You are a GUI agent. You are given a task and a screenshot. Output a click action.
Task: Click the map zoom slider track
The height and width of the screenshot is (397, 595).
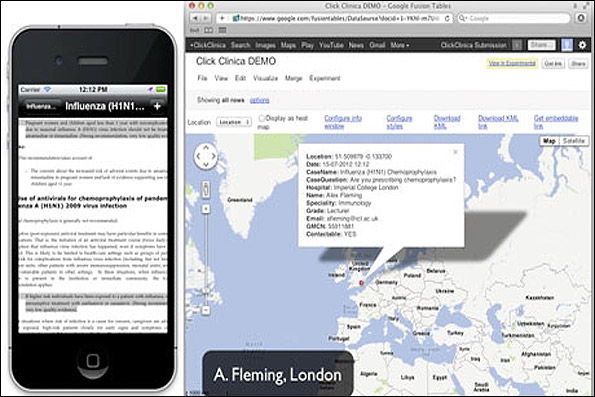click(206, 259)
